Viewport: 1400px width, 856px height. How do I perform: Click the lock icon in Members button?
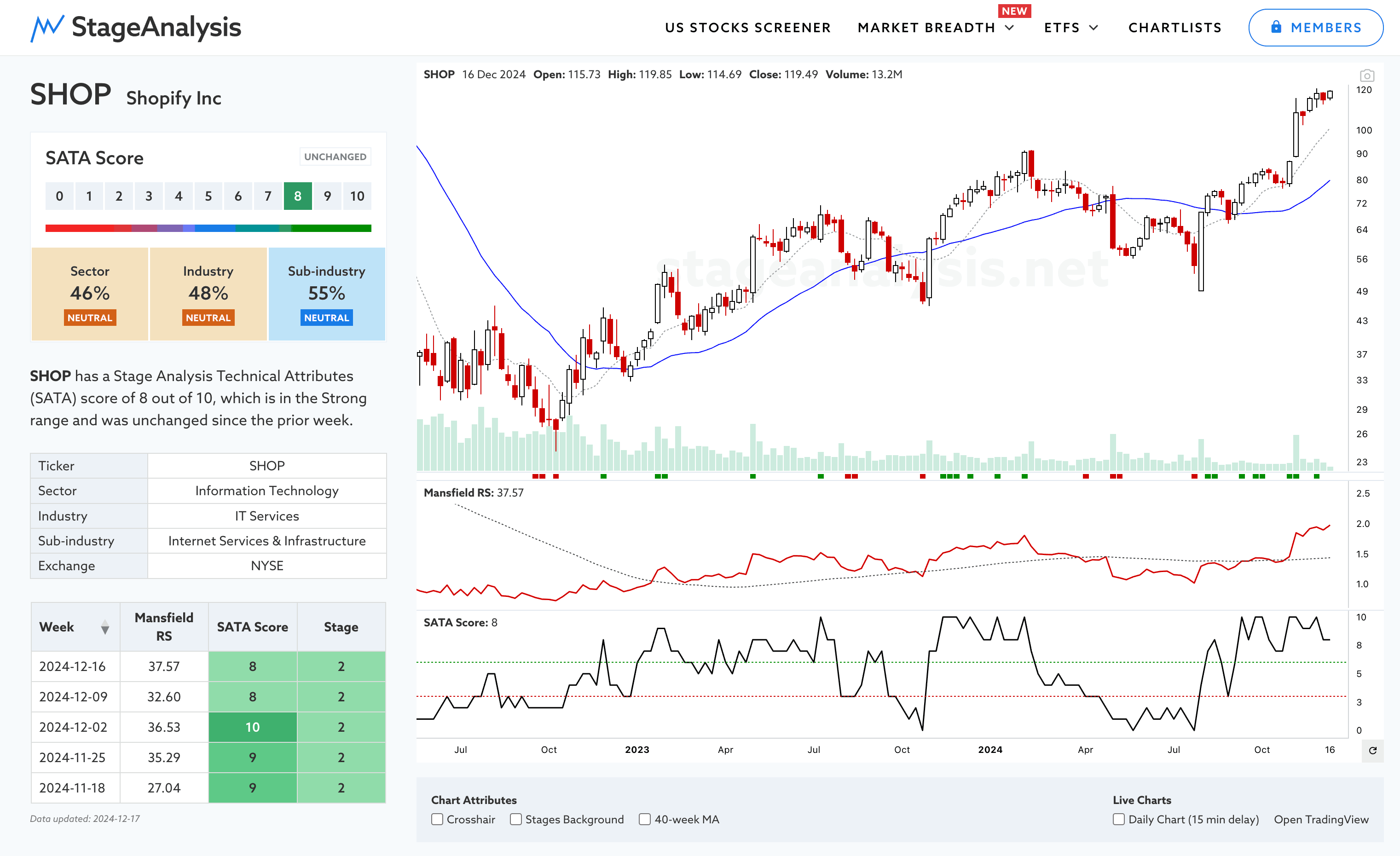[1276, 27]
